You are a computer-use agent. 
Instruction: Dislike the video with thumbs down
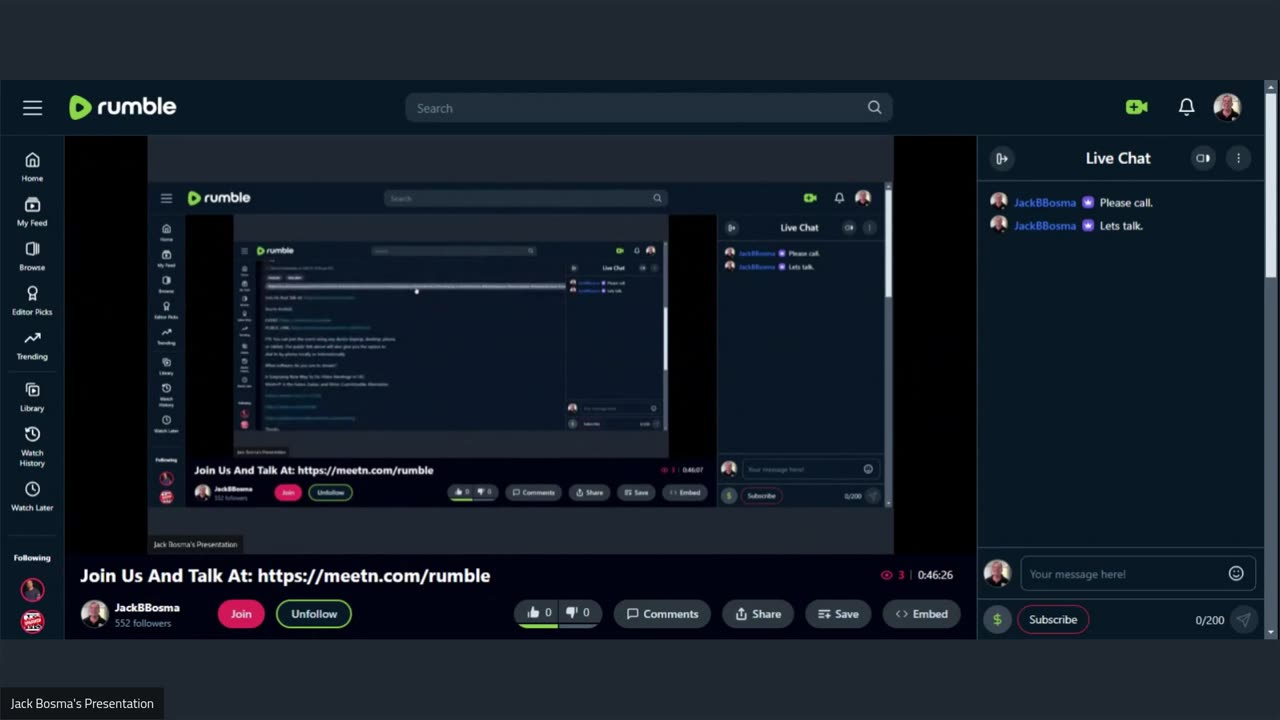click(x=578, y=613)
